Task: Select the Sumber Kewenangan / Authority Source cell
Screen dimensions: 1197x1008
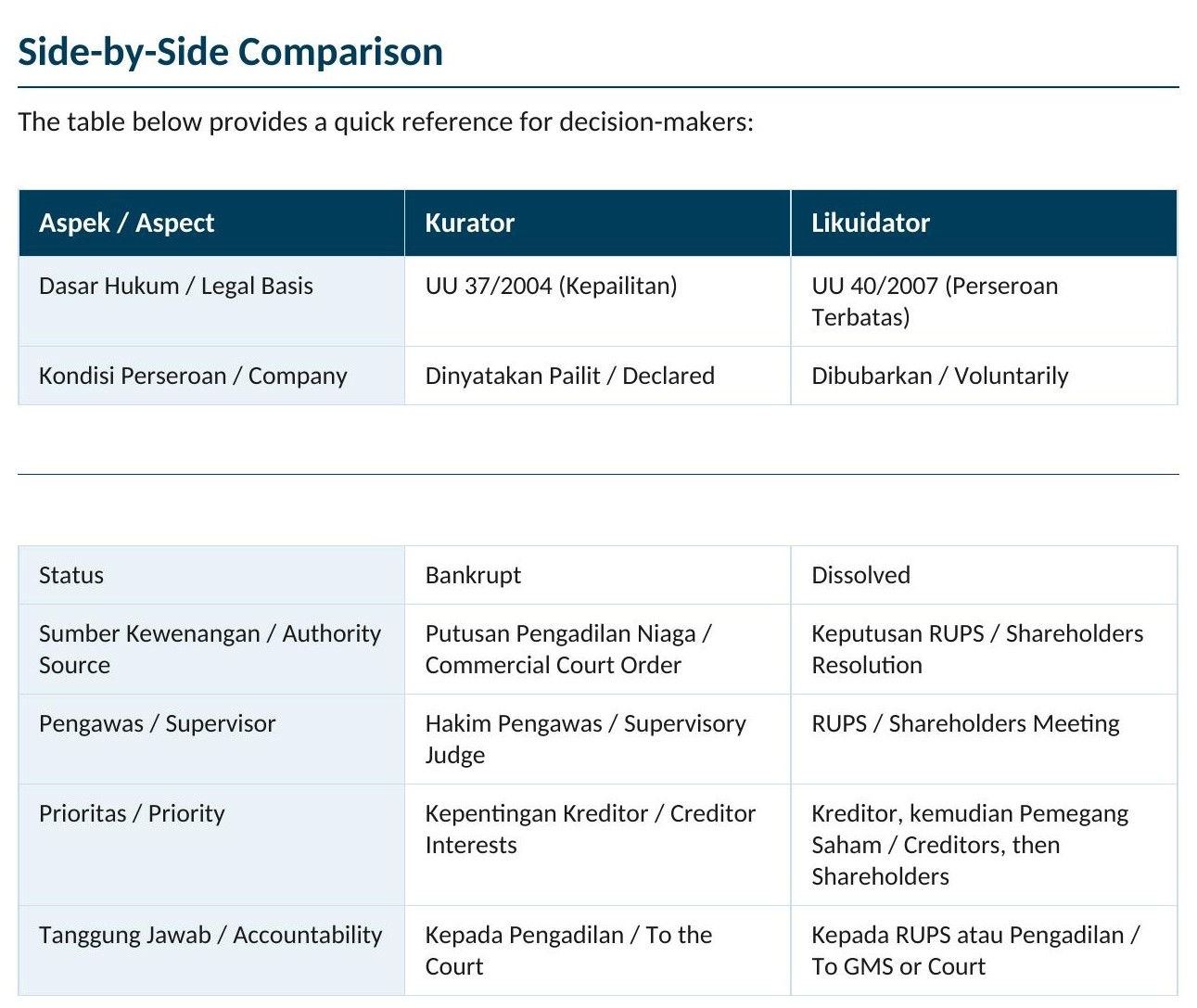Action: [x=210, y=649]
